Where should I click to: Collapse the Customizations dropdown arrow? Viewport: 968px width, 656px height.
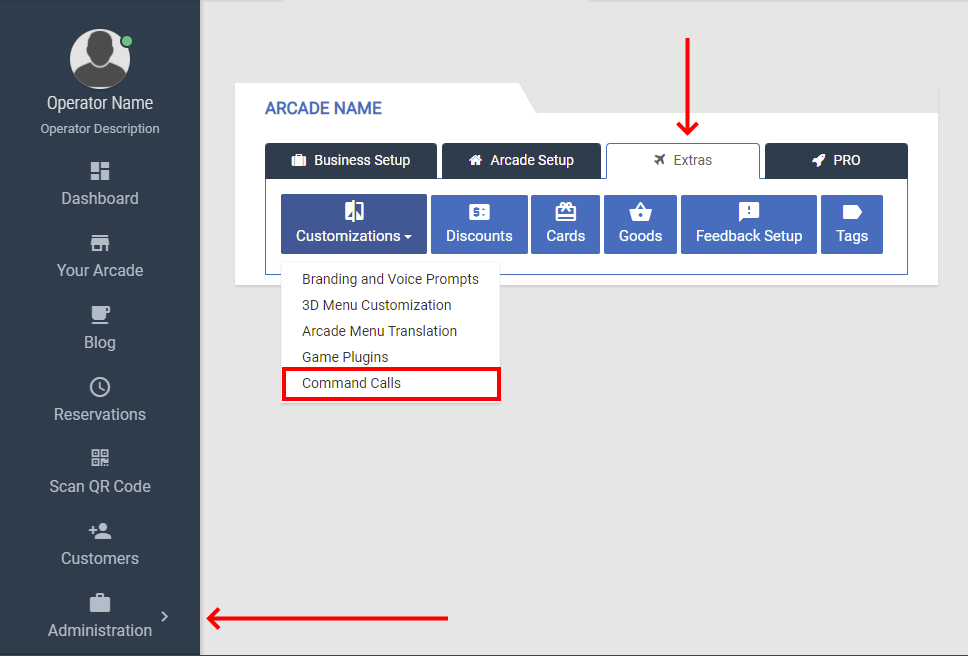click(x=408, y=237)
